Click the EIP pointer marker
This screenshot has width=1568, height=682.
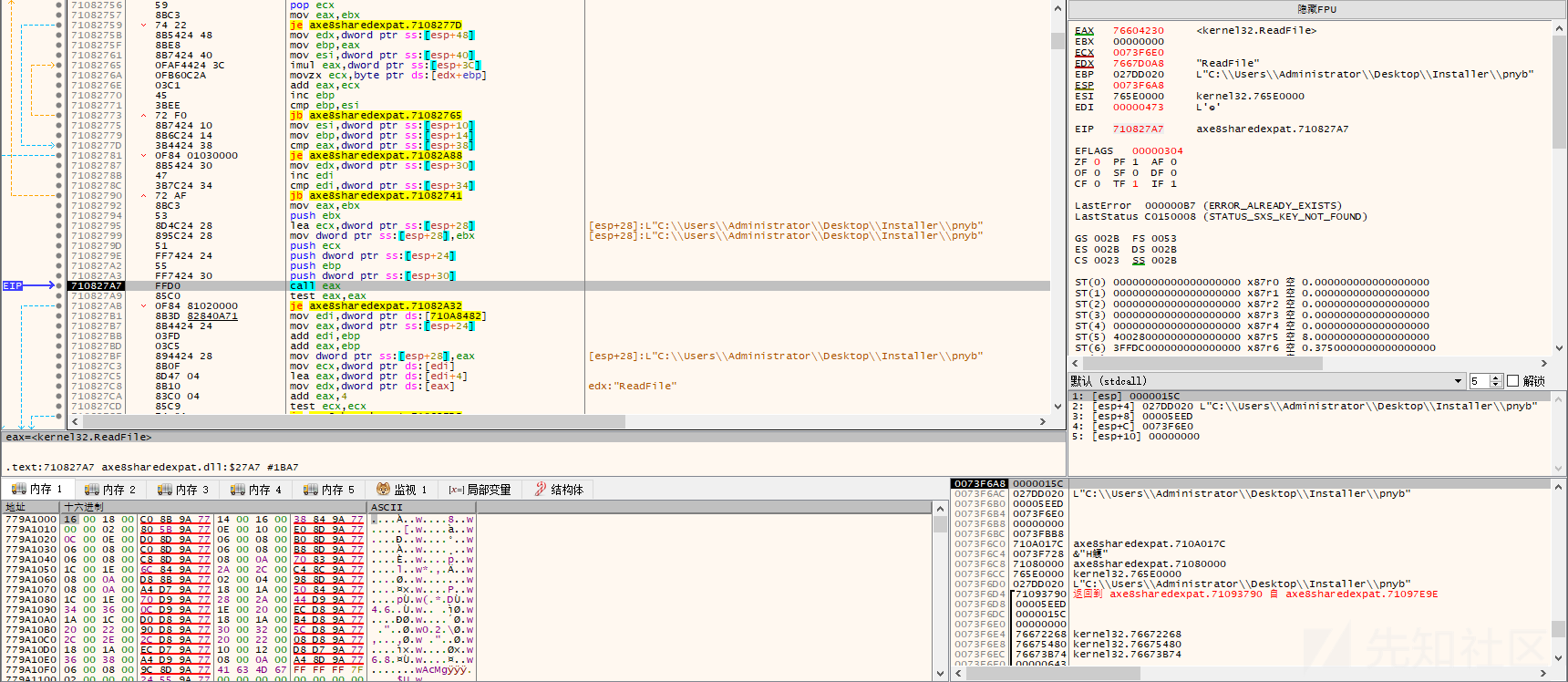pyautogui.click(x=13, y=285)
